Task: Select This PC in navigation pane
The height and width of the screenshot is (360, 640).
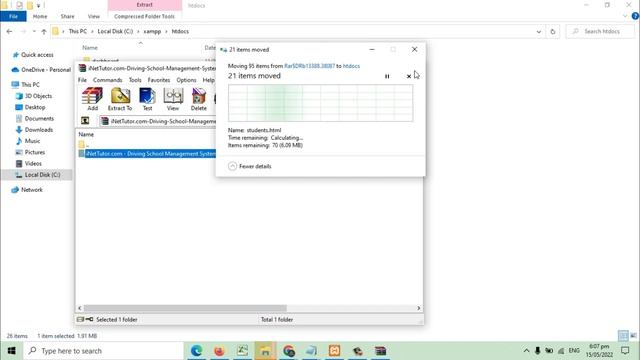Action: [x=26, y=84]
